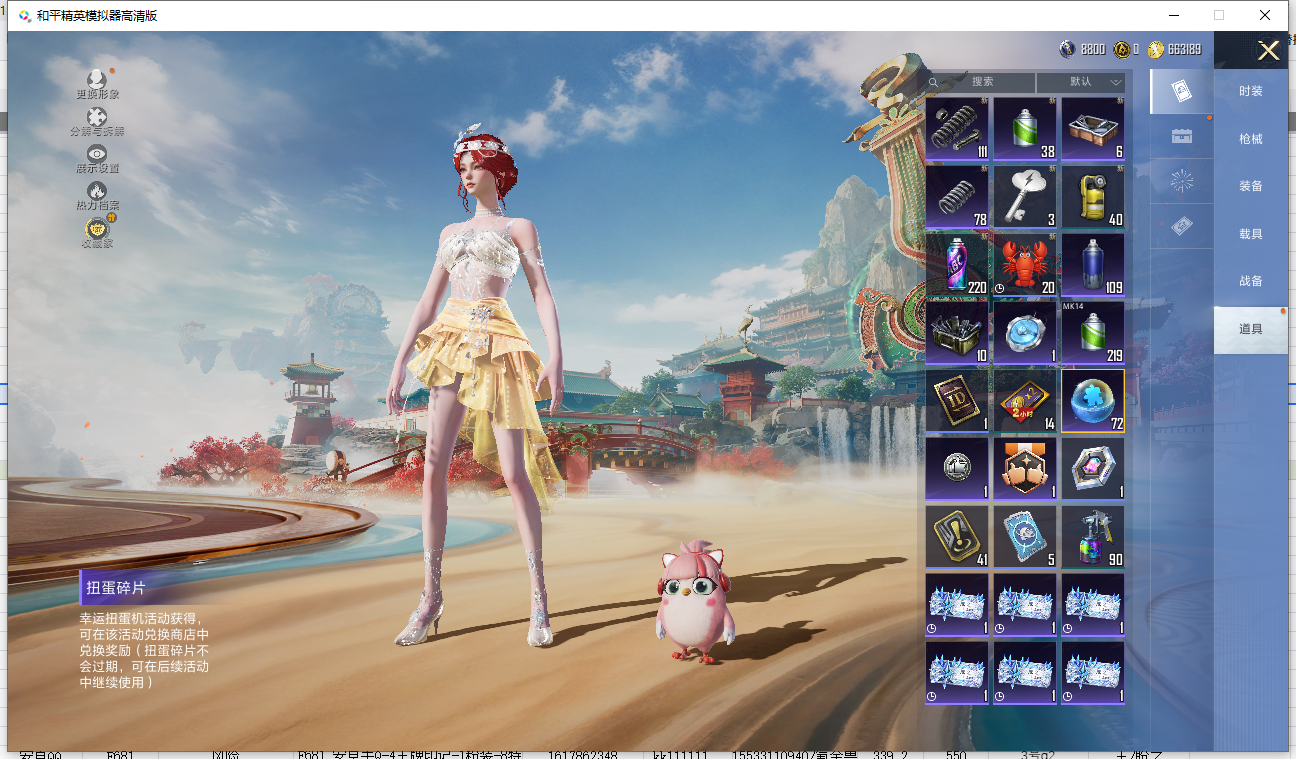This screenshot has height=759, width=1296.
Task: Select the weapon crate item with count 10
Action: [x=957, y=333]
